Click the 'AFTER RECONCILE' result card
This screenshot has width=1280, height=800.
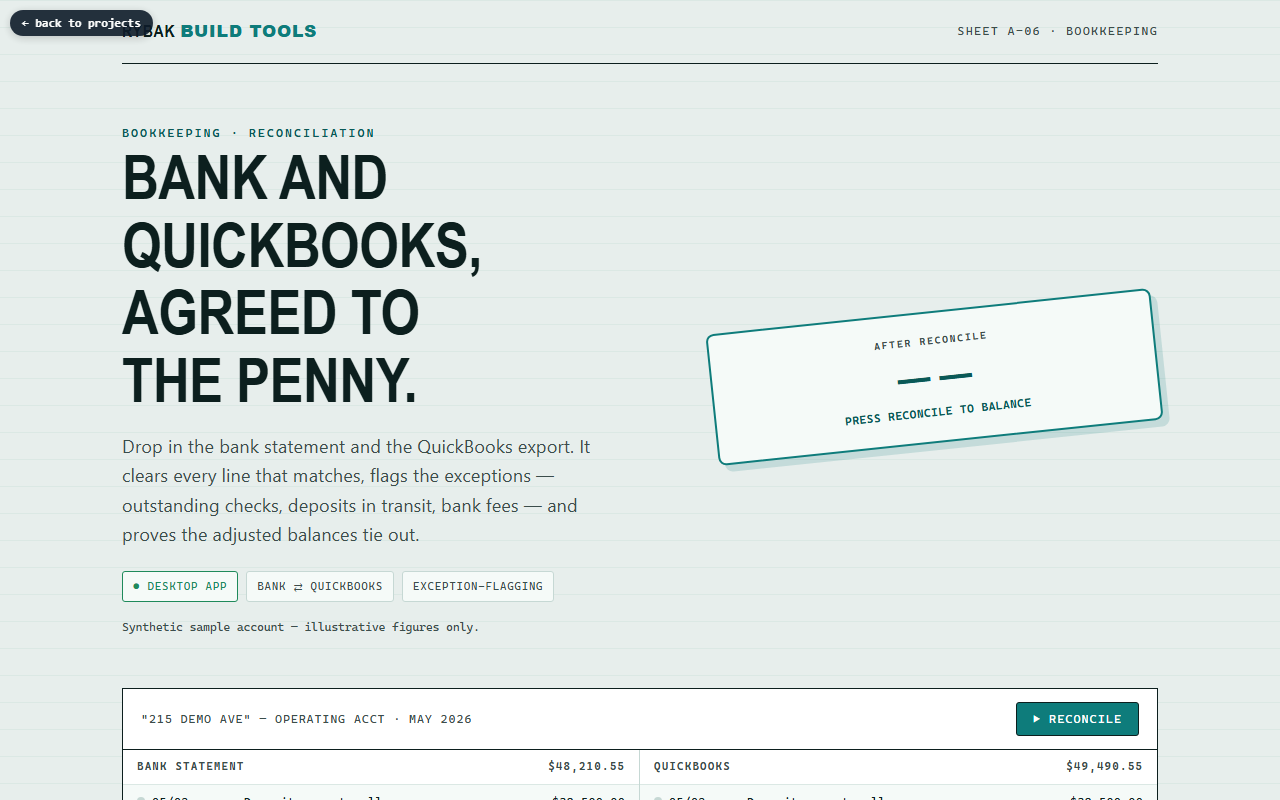coord(934,377)
